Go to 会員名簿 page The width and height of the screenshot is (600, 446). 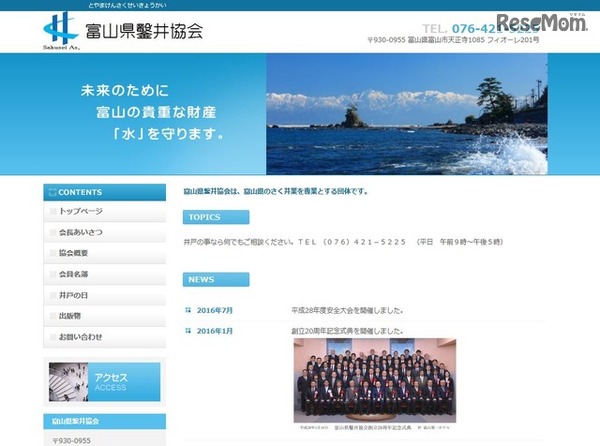(104, 274)
